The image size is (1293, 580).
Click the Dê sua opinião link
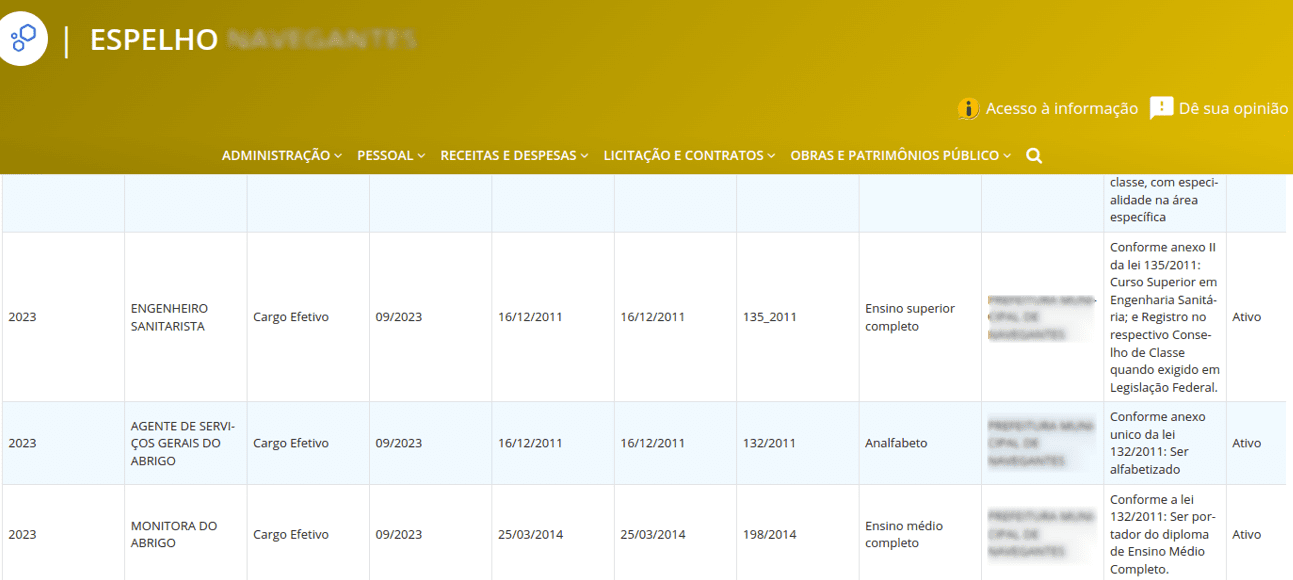pyautogui.click(x=1233, y=109)
